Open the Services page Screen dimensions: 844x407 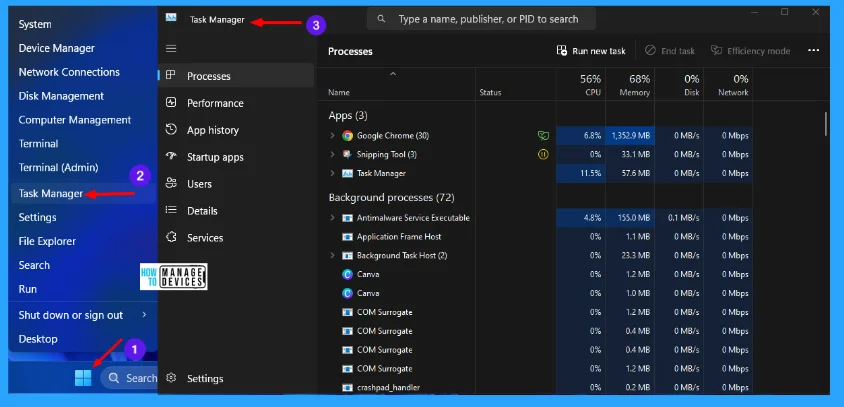pos(236,237)
